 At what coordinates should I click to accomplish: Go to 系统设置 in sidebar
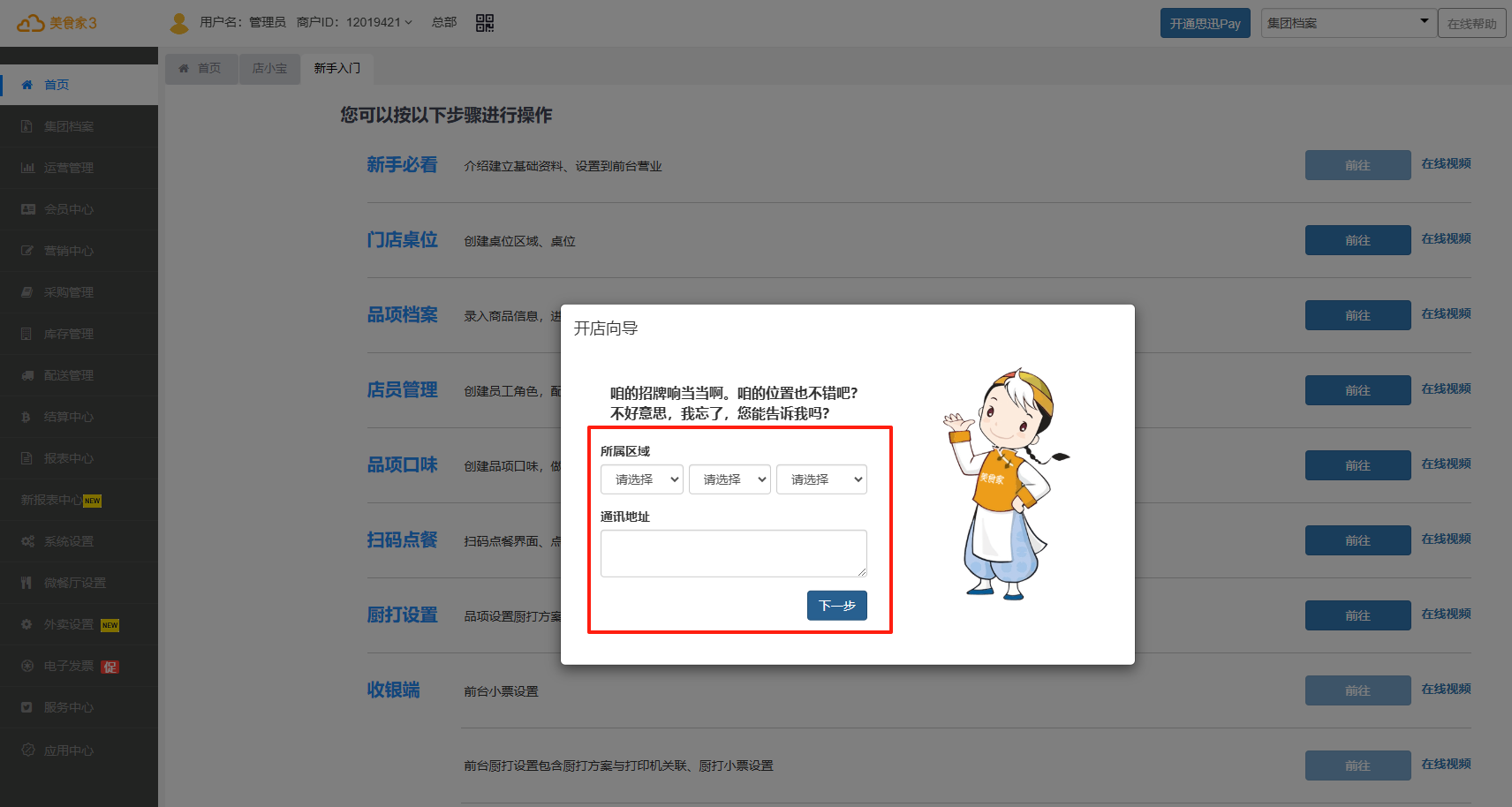click(x=69, y=541)
